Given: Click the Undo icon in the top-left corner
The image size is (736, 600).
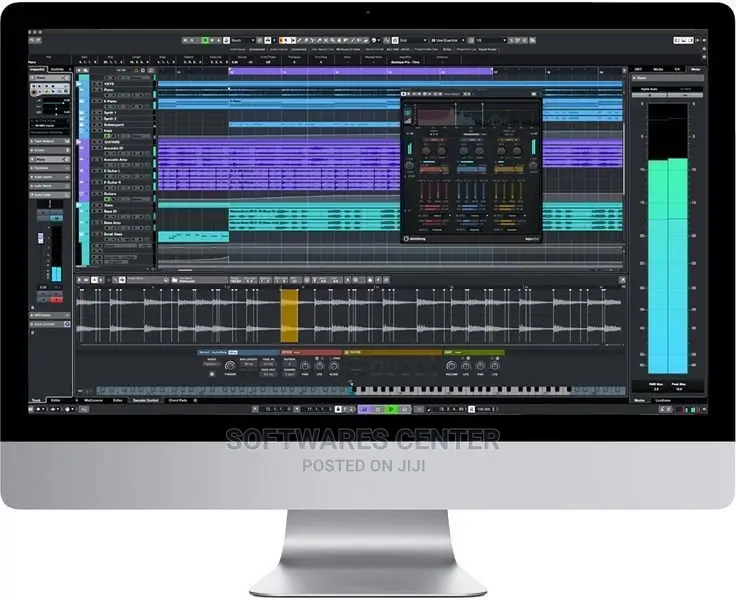Looking at the screenshot, I should coord(32,40).
